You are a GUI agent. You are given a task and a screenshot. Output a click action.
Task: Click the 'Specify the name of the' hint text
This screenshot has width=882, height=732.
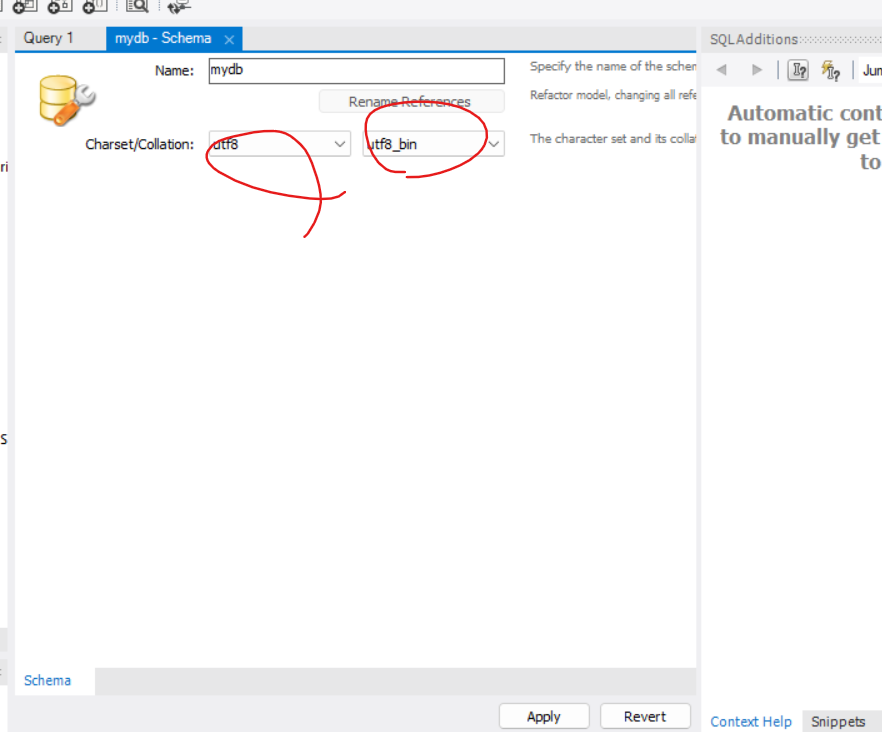pos(613,66)
